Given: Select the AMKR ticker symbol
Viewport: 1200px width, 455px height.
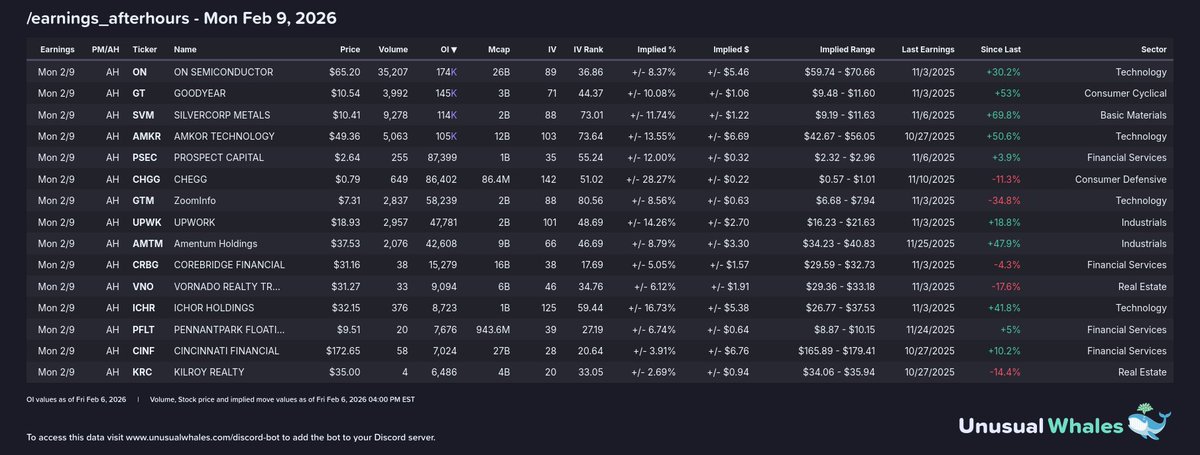Looking at the screenshot, I should 146,136.
